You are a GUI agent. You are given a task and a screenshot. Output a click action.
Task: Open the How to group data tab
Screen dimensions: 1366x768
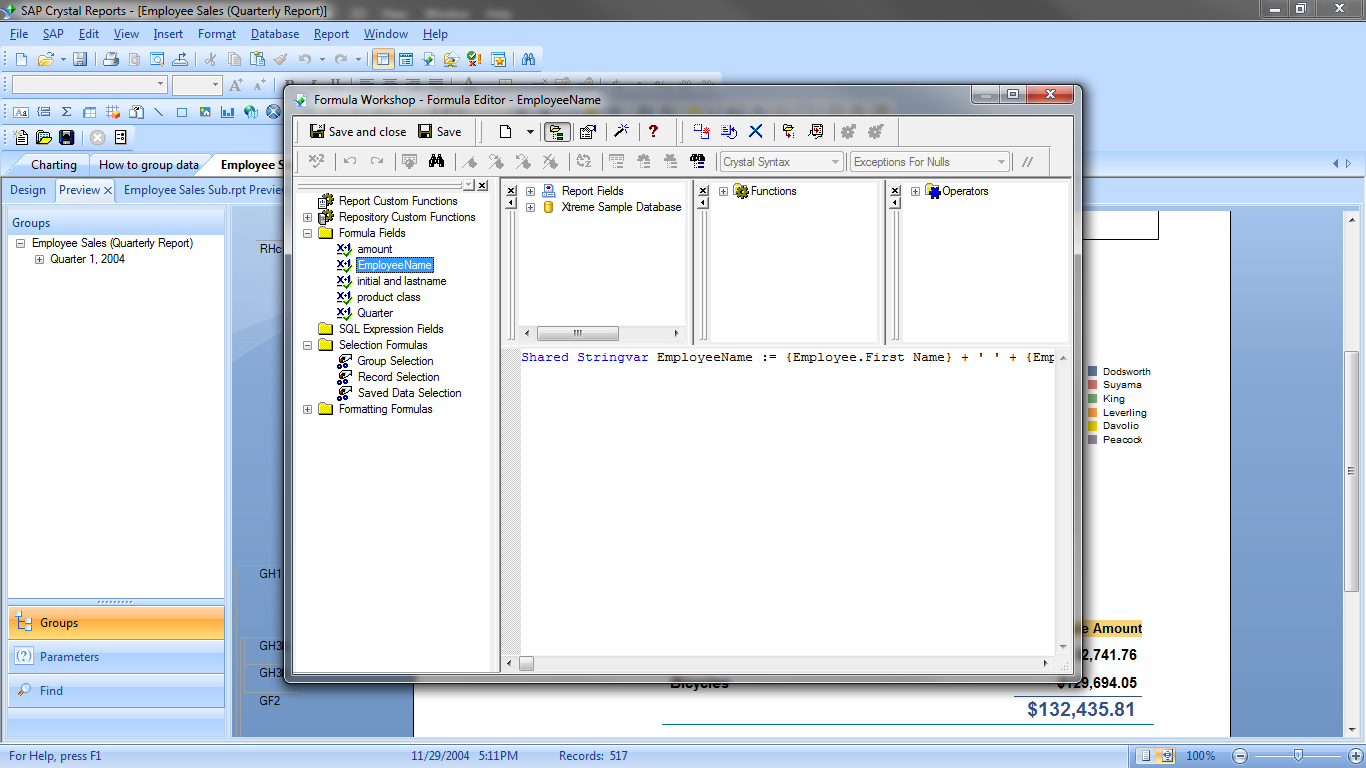[149, 165]
